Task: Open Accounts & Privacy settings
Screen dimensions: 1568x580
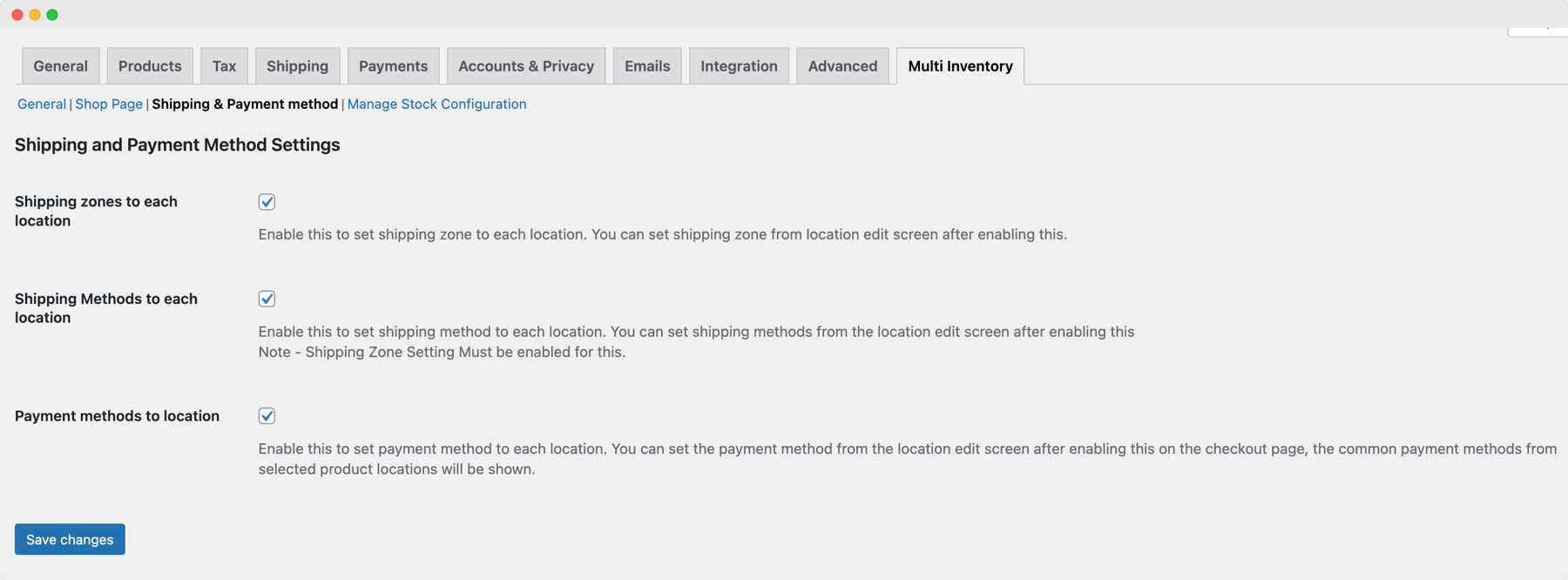Action: pos(526,65)
